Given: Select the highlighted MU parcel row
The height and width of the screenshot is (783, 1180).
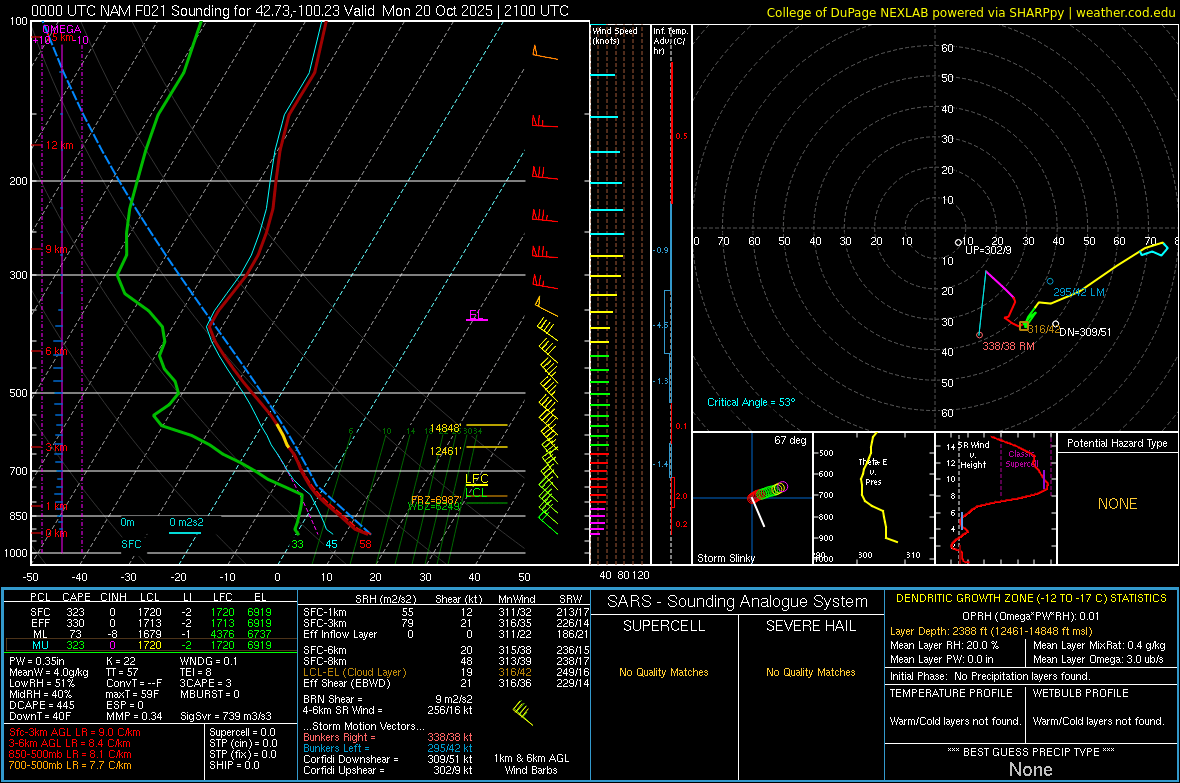Looking at the screenshot, I should (x=151, y=645).
